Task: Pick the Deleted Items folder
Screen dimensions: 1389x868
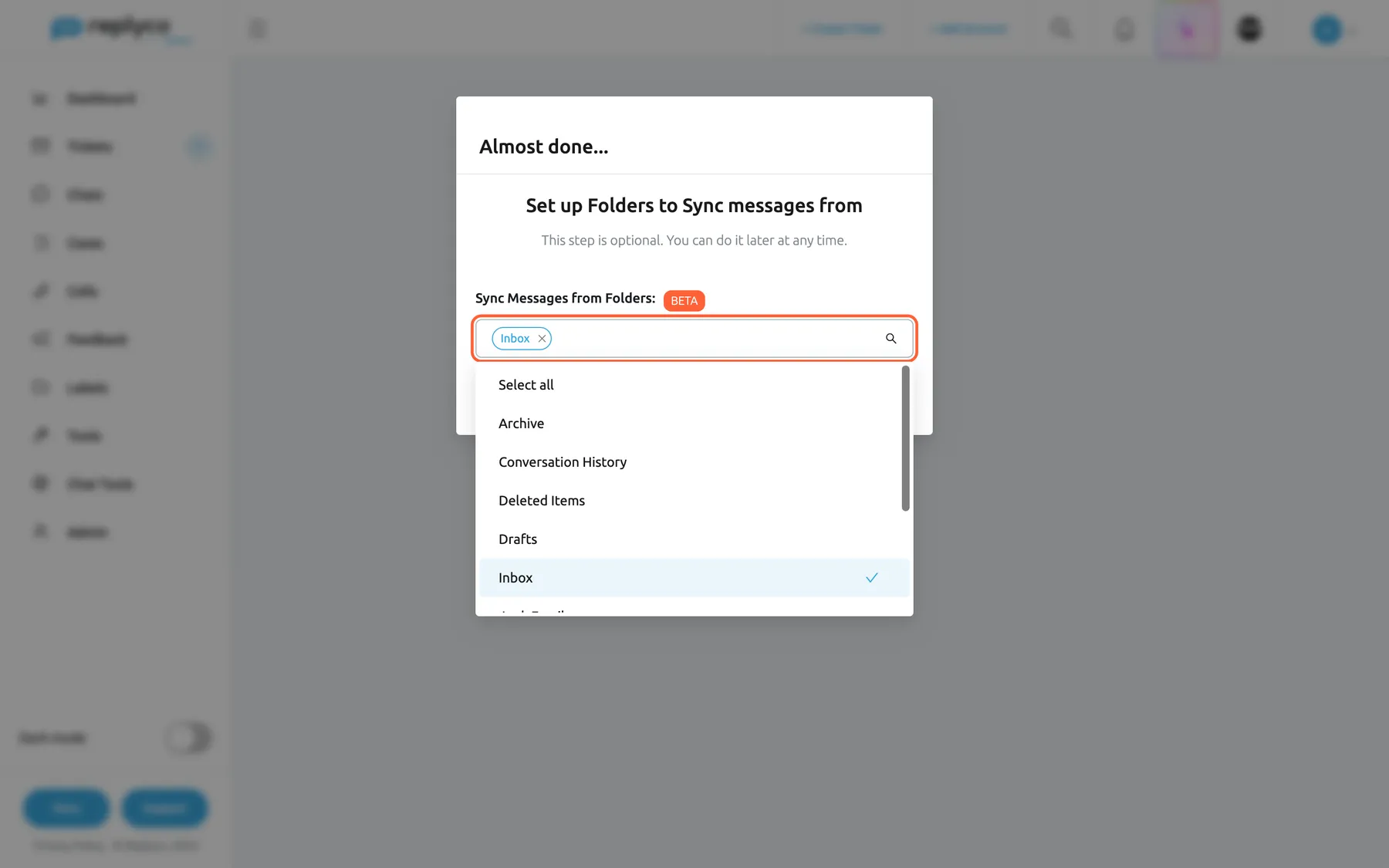Action: tap(694, 501)
